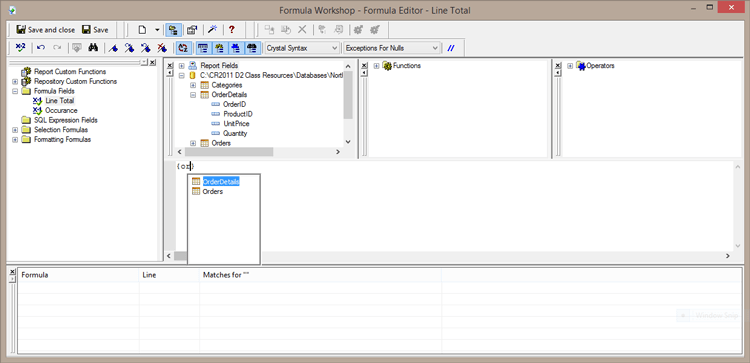Jump to the previous bookmark
Viewport: 750px width, 363px height.
[145, 48]
